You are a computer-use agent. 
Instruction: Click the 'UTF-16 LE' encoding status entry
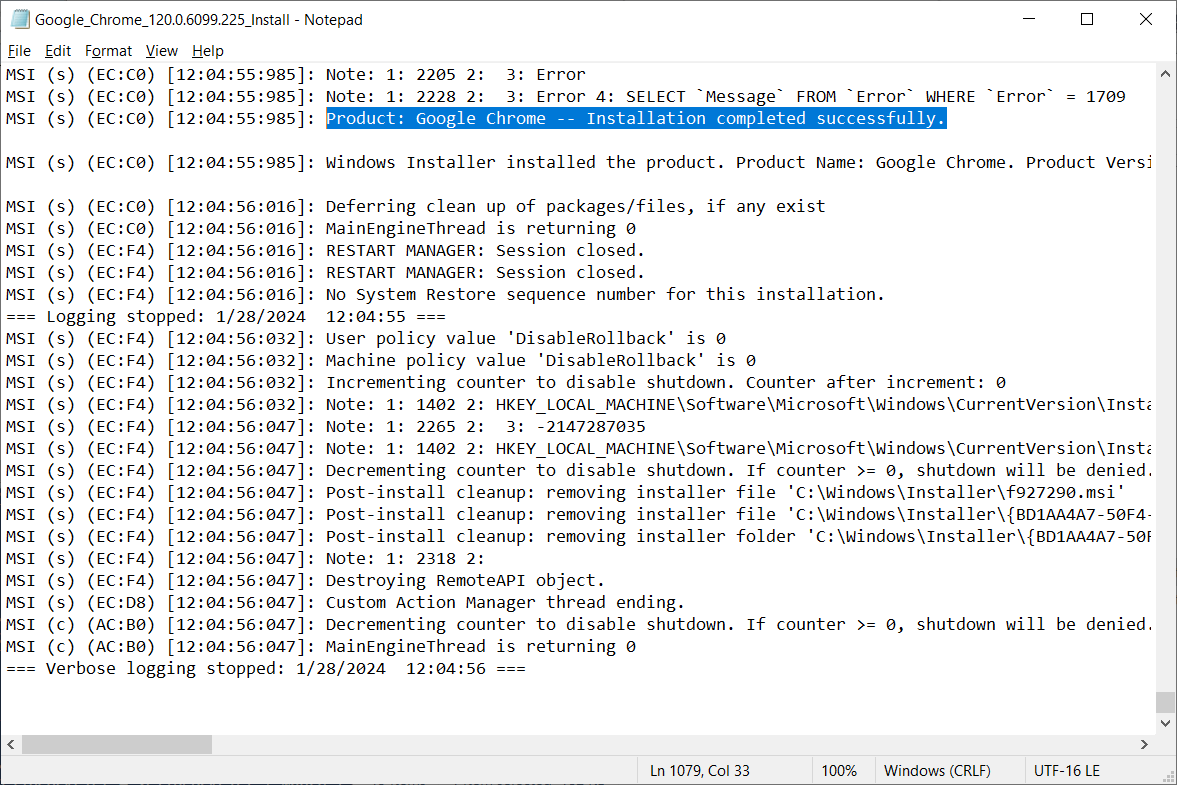[x=1067, y=771]
